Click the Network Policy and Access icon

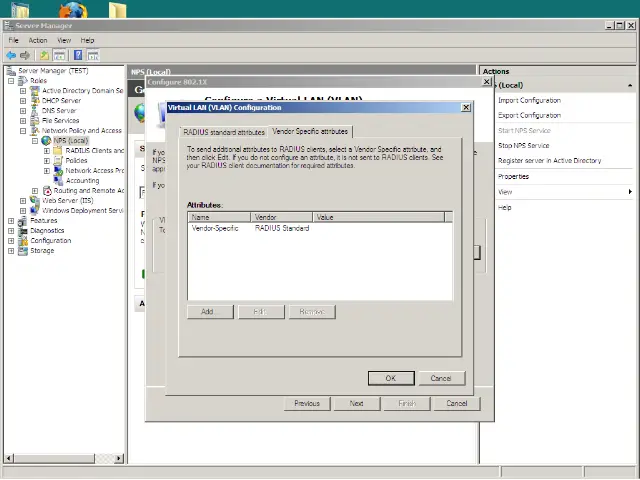(x=35, y=131)
